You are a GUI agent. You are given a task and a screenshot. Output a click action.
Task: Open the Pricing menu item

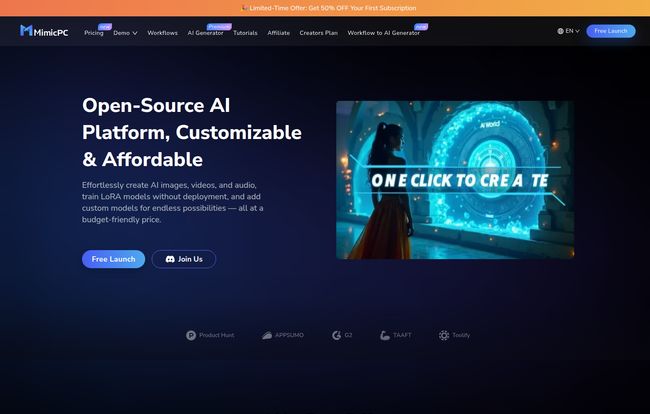(94, 33)
